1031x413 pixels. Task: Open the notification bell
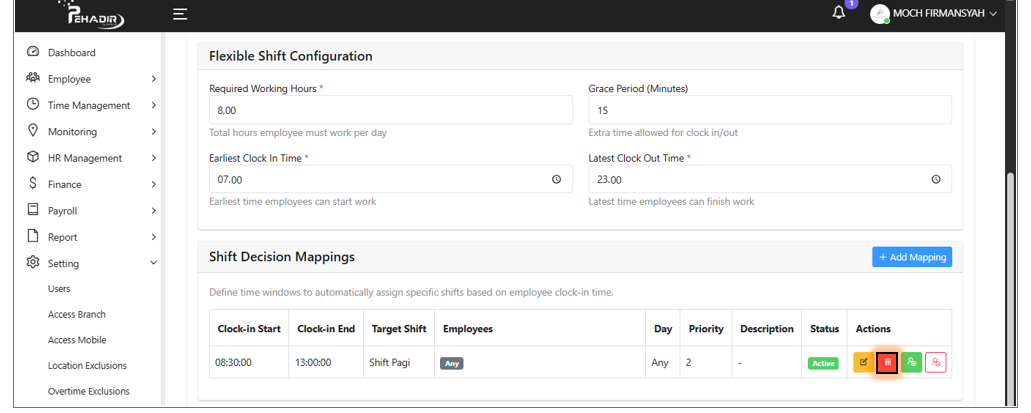tap(839, 13)
